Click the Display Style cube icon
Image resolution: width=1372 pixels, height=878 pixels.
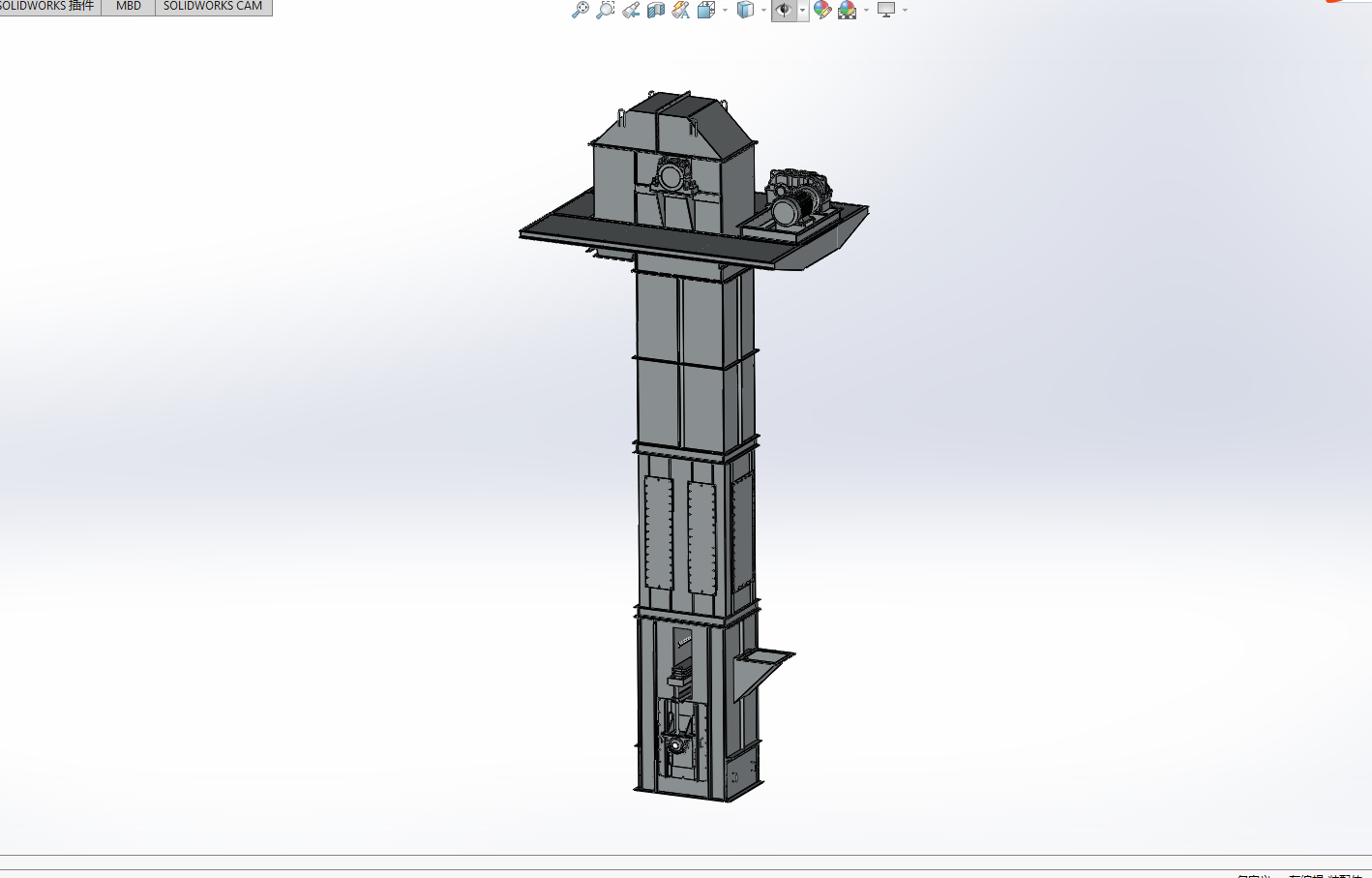745,10
